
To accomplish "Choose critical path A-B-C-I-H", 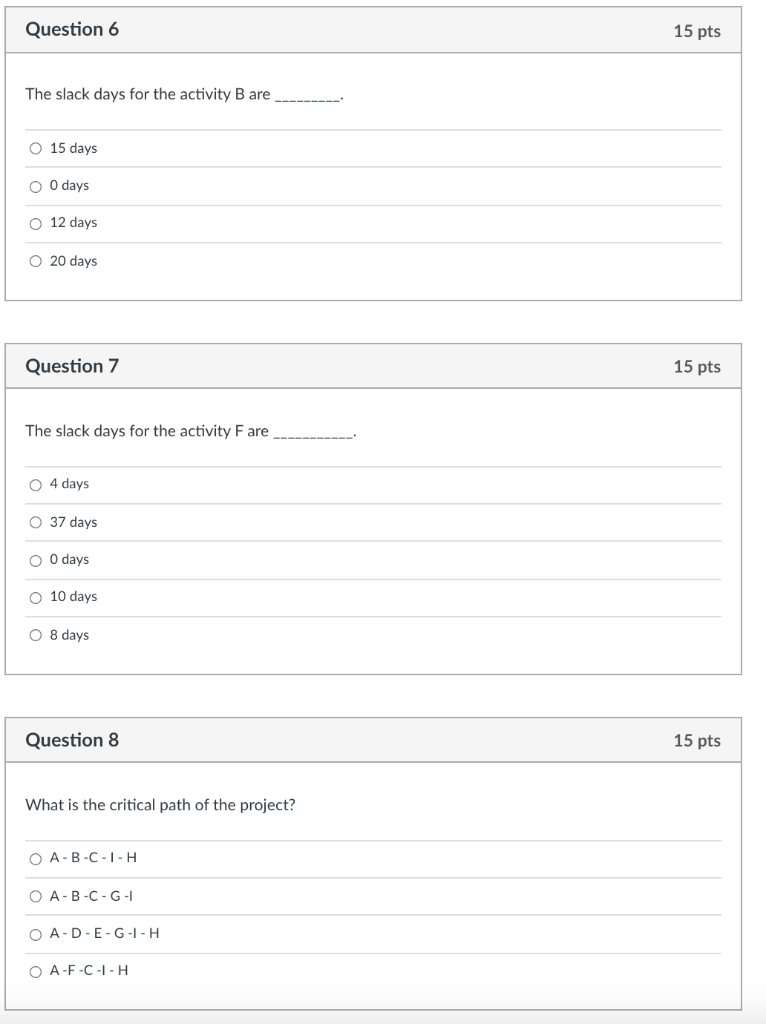I will [36, 858].
